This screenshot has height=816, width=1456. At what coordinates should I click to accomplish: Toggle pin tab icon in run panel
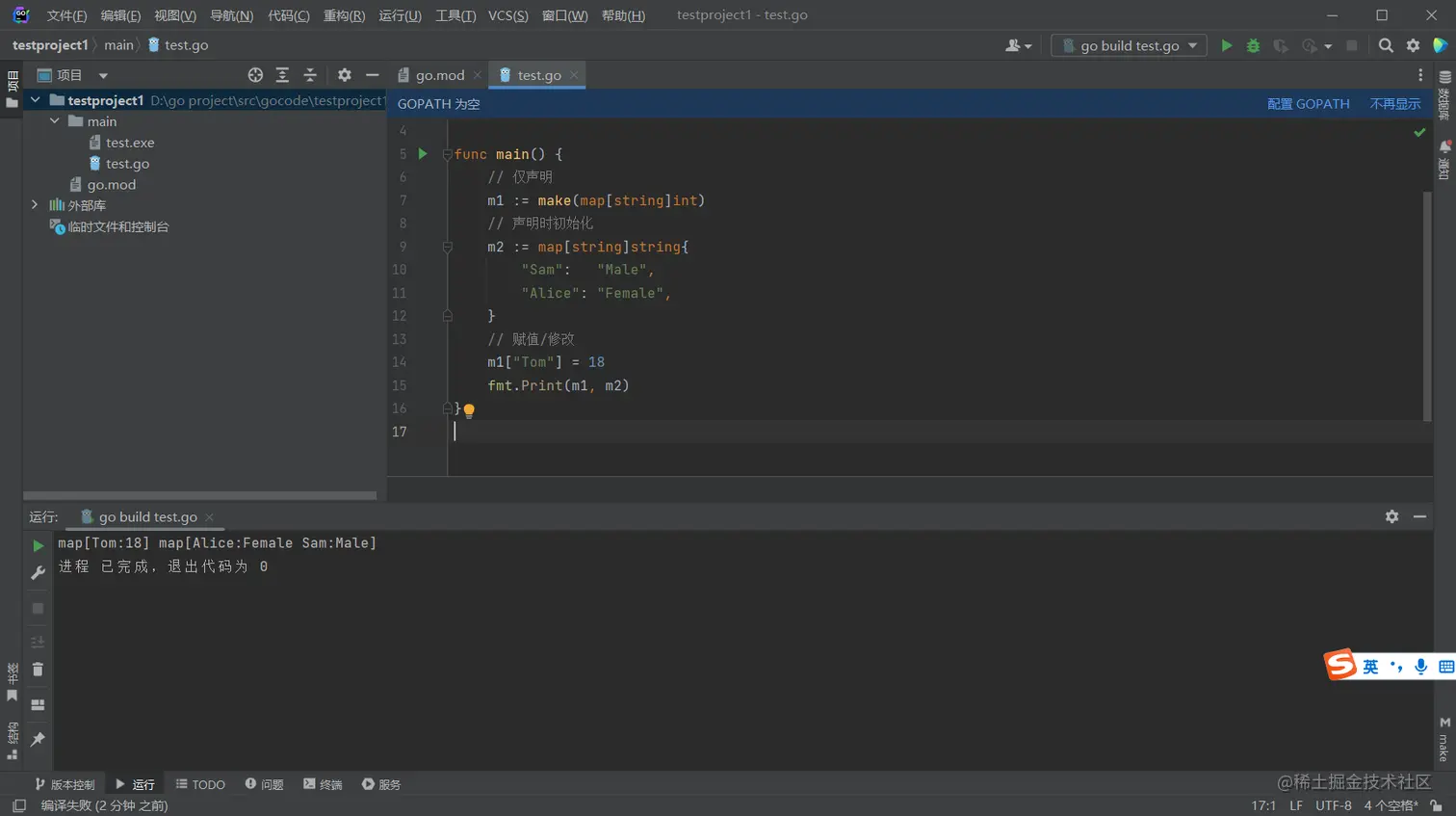pos(38,739)
